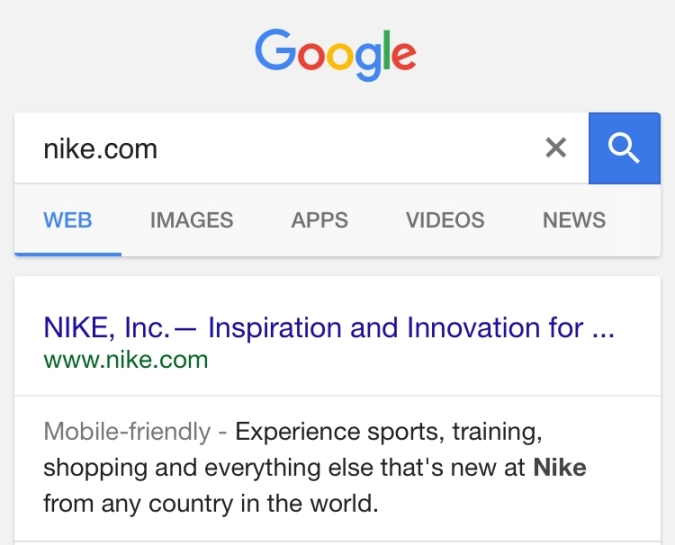675x545 pixels.
Task: Click the blue magnifying glass search button
Action: click(624, 148)
